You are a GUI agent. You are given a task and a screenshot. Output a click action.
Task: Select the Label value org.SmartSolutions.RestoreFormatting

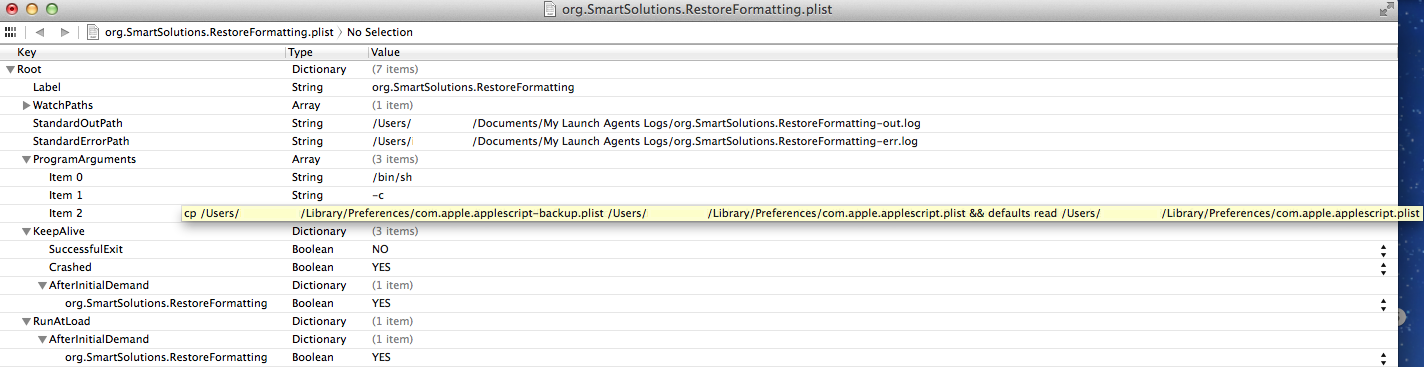pyautogui.click(x=473, y=87)
